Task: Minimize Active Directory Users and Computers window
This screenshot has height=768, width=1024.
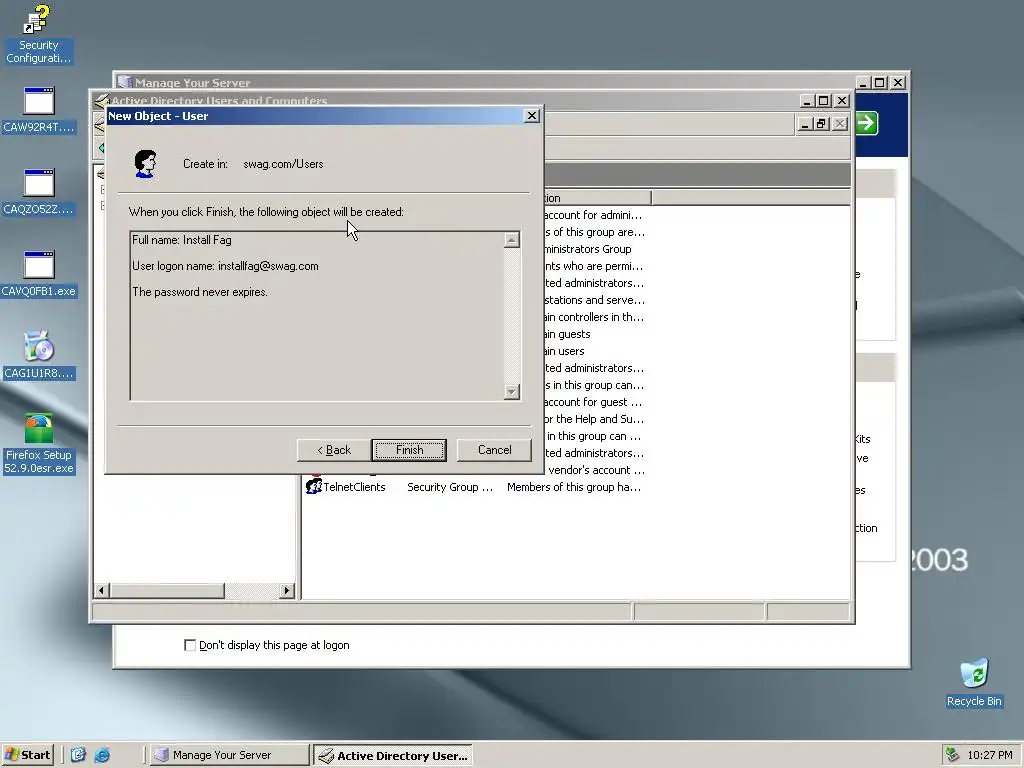Action: (807, 101)
